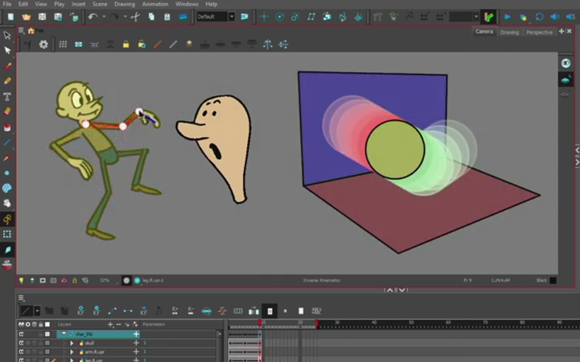Add a view with the plus icon
Screen dimensions: 580x362
[x=561, y=31]
